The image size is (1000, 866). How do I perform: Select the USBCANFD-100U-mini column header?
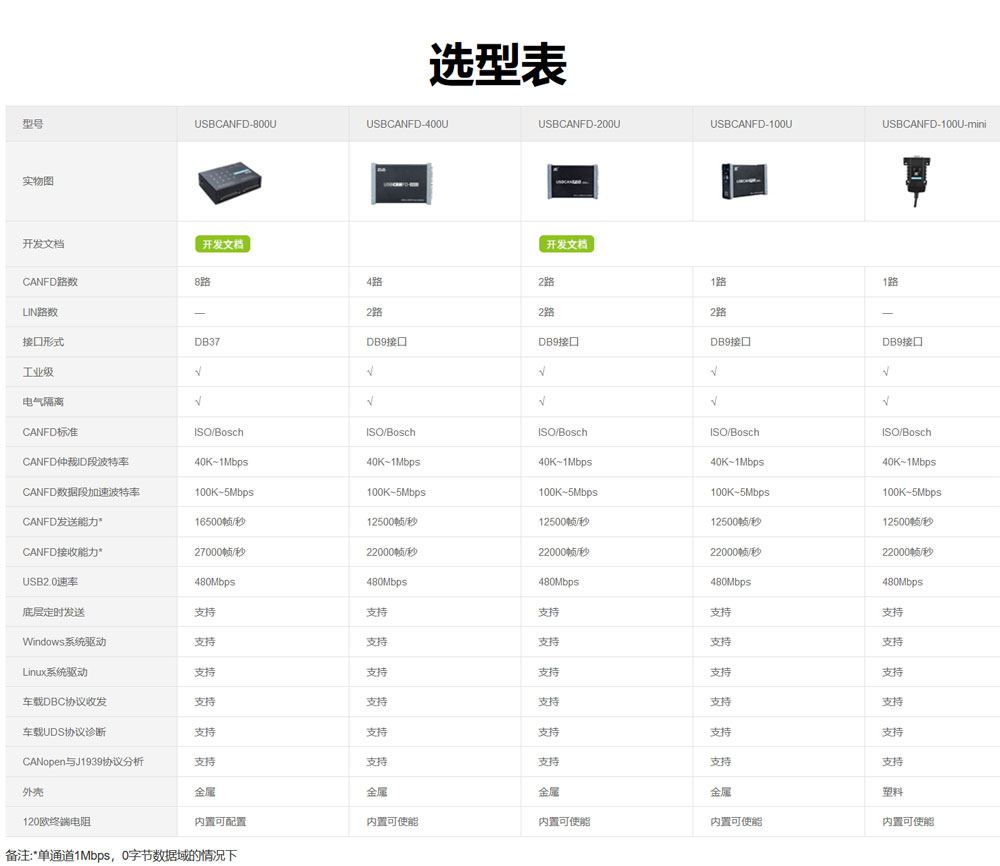934,124
